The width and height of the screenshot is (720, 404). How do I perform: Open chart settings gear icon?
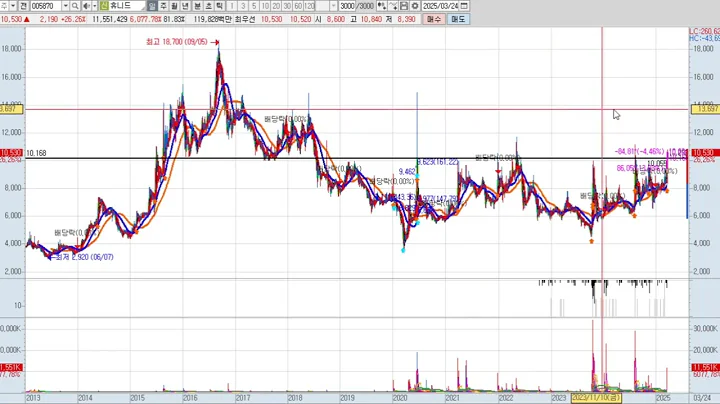[415, 6]
